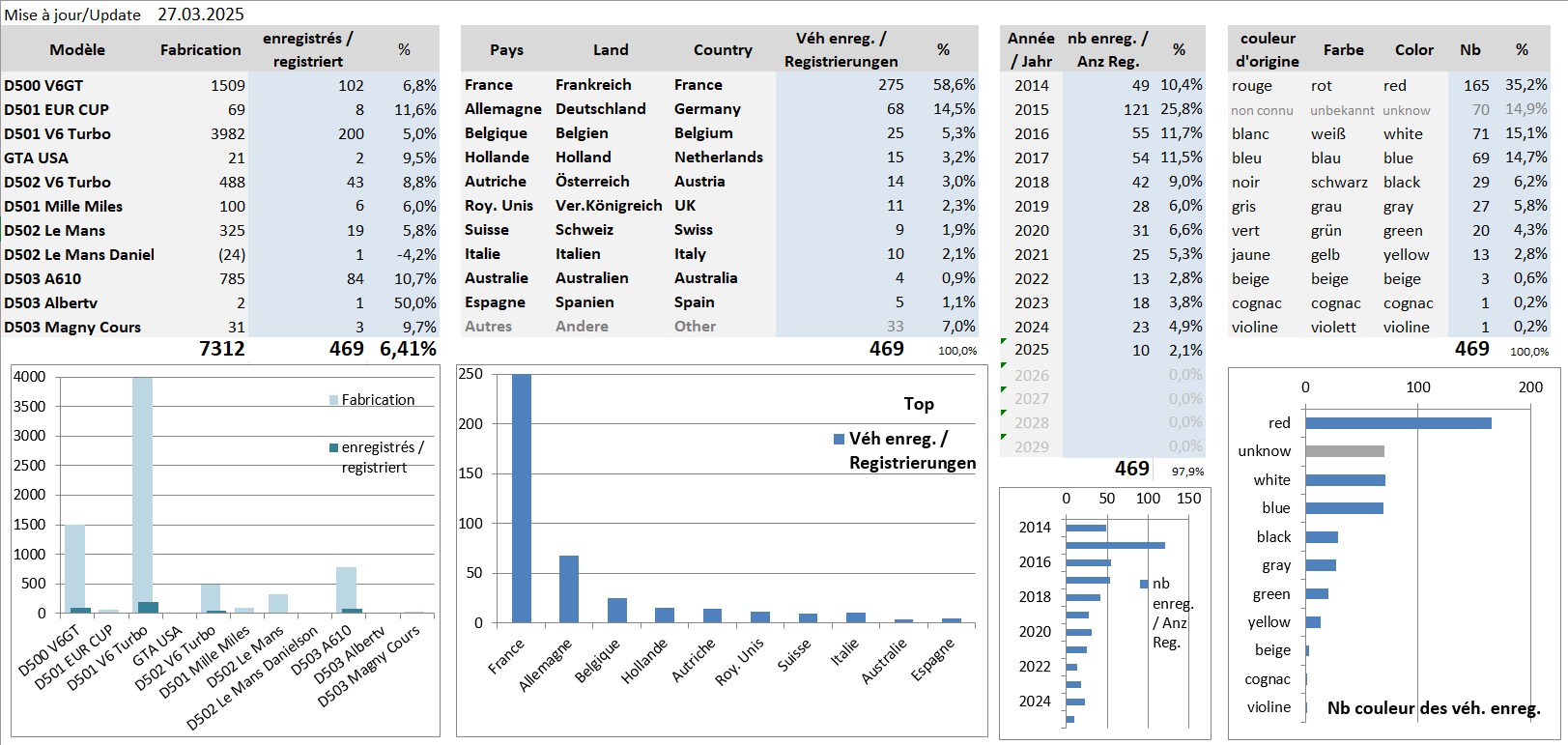Click the Farbe column header
This screenshot has height=745, width=1568.
pos(1344,49)
